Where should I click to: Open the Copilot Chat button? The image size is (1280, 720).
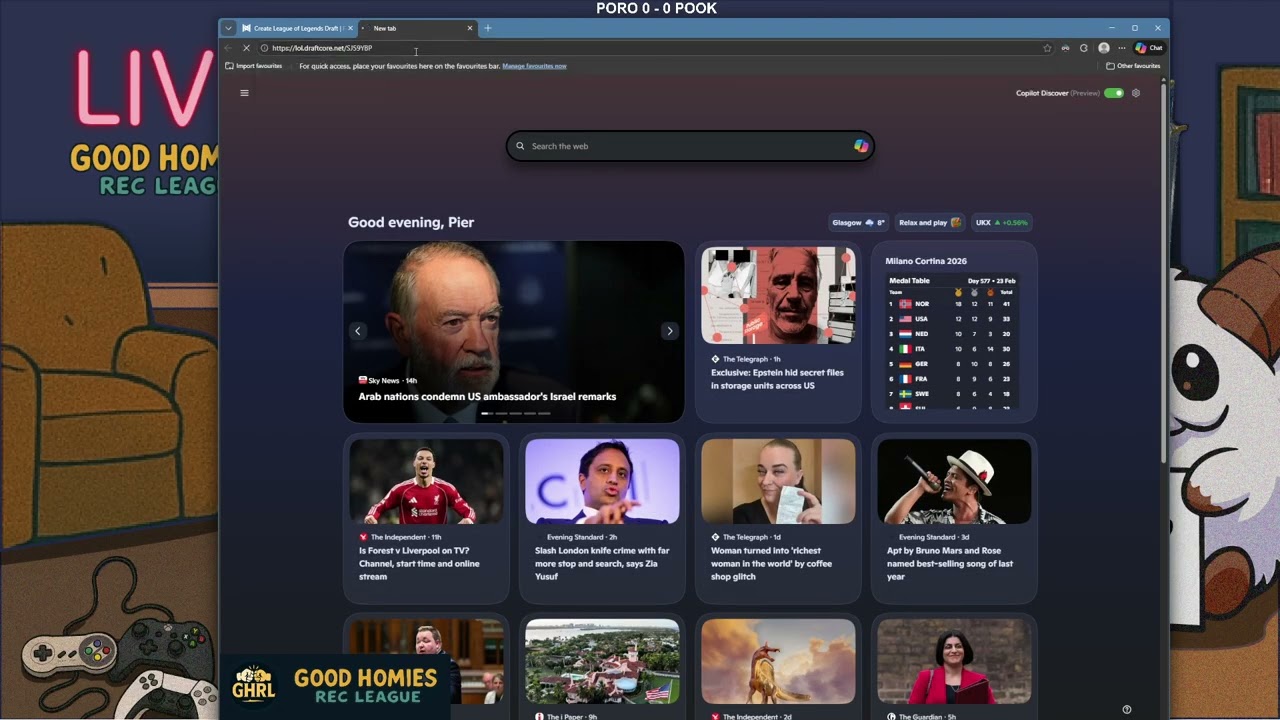[x=1149, y=48]
